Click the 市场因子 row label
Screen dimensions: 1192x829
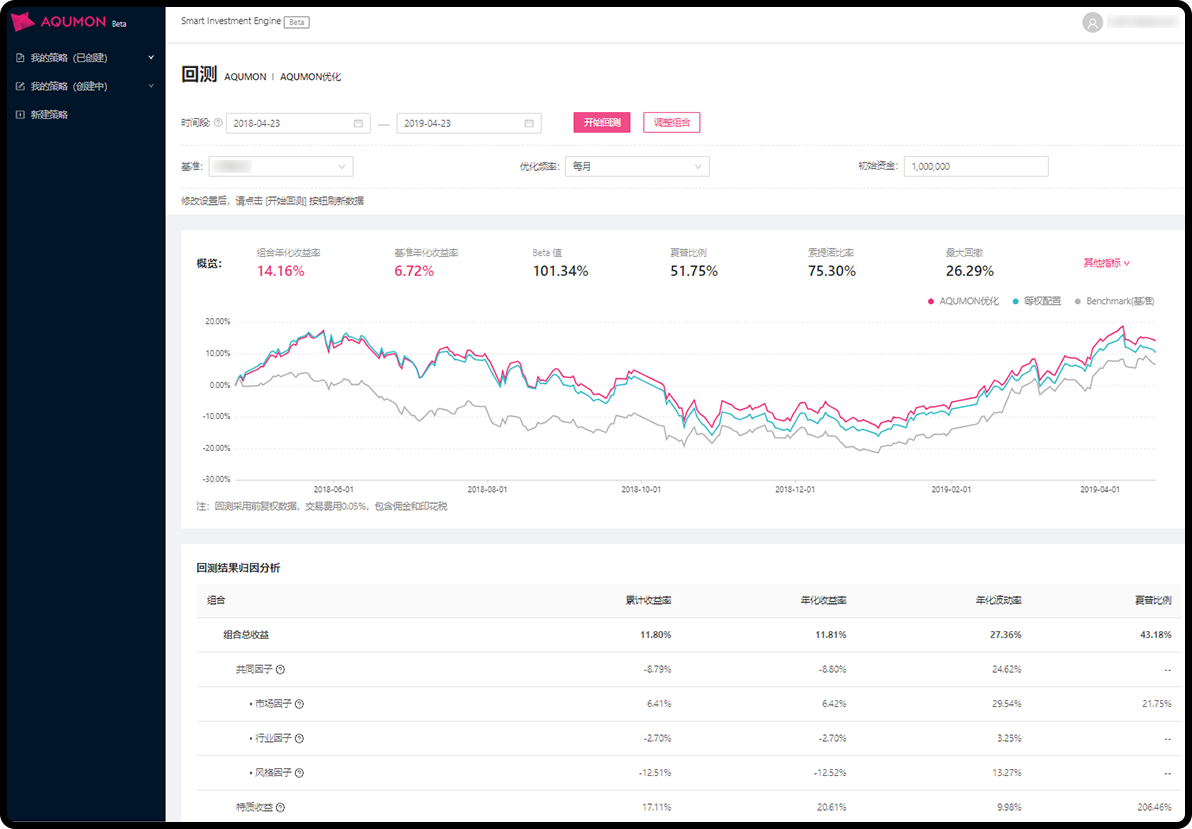click(273, 704)
